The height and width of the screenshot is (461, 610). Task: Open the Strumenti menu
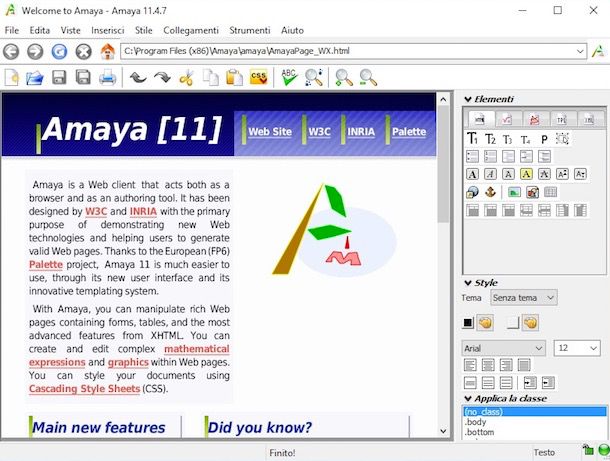coord(250,30)
